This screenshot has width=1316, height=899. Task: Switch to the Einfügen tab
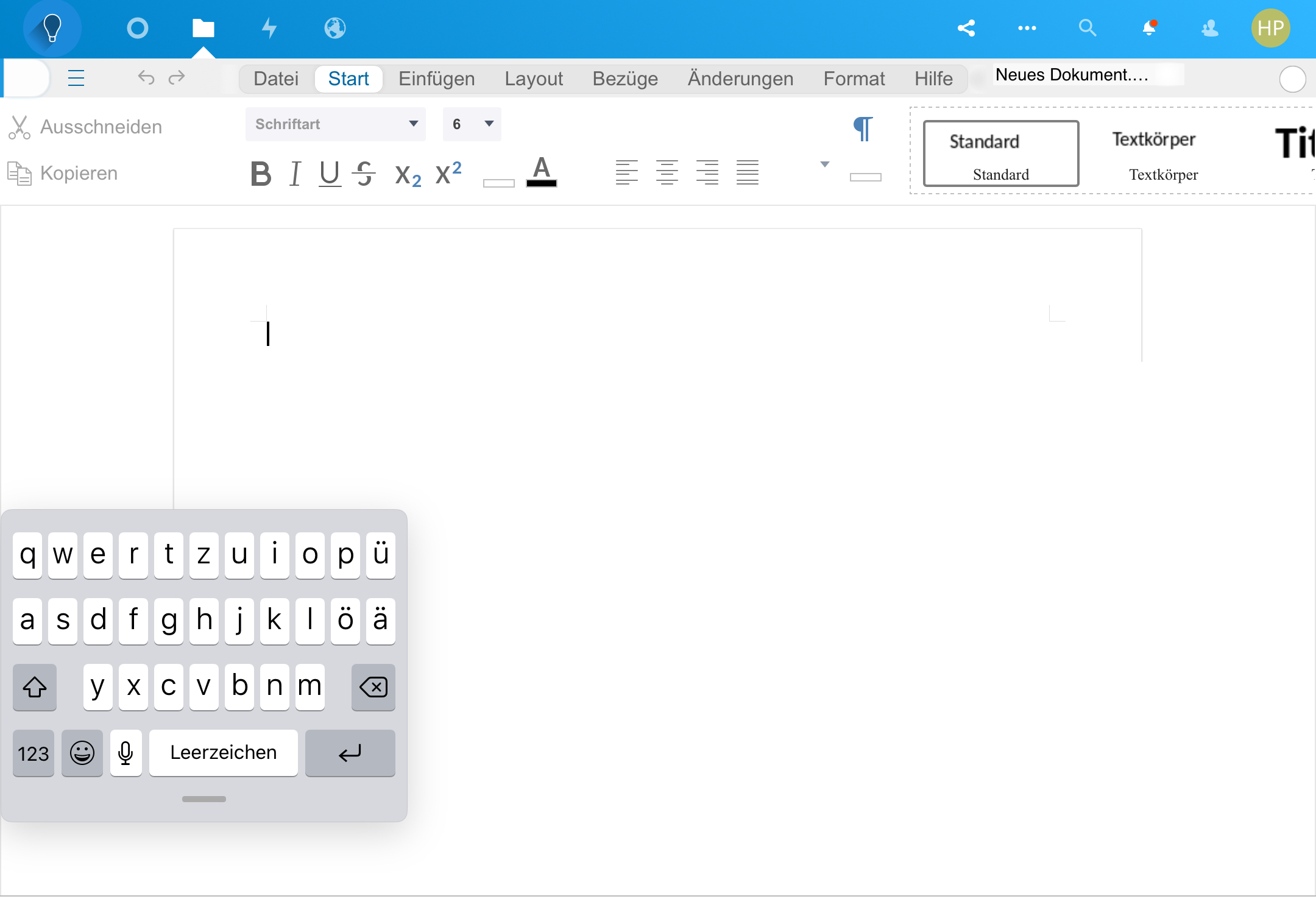click(436, 78)
